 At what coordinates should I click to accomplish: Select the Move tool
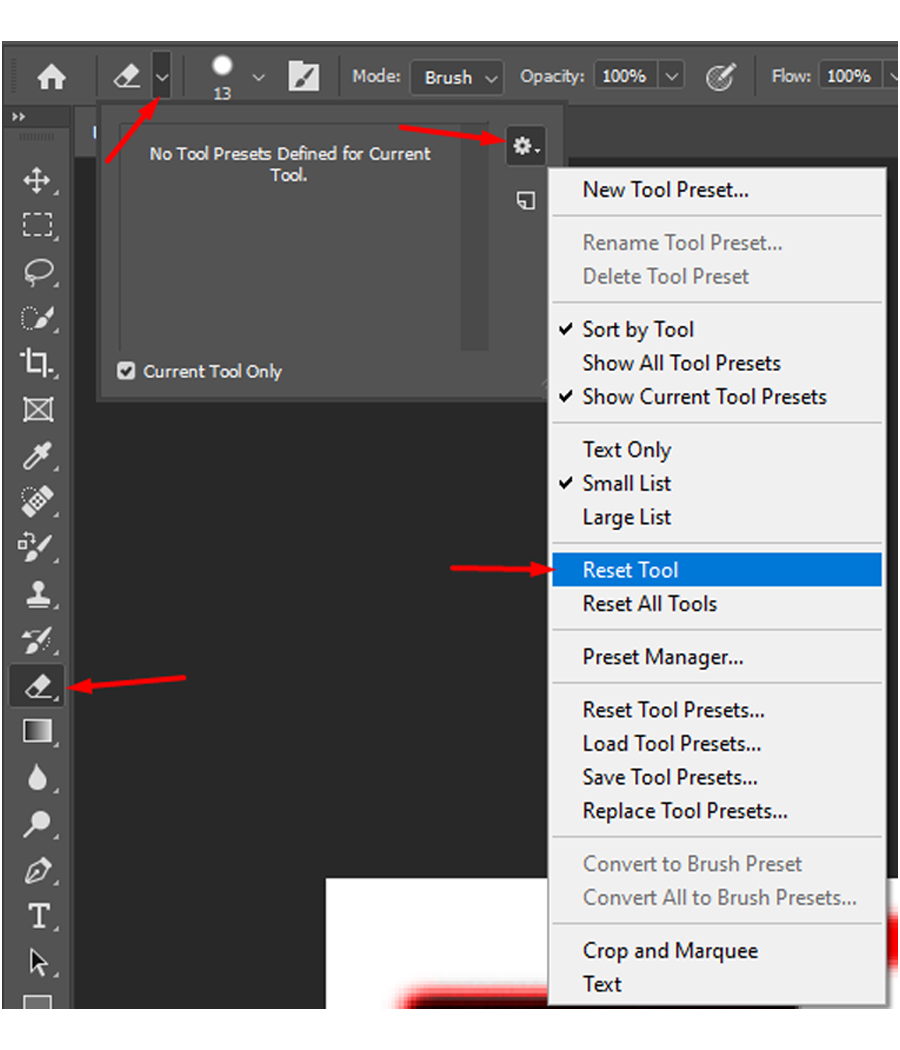(x=37, y=181)
